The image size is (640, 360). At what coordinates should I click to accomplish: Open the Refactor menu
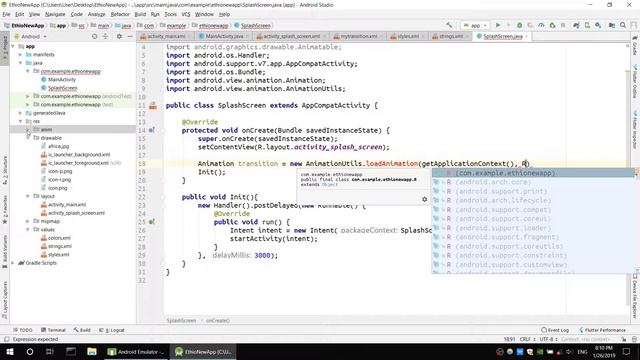coord(120,14)
